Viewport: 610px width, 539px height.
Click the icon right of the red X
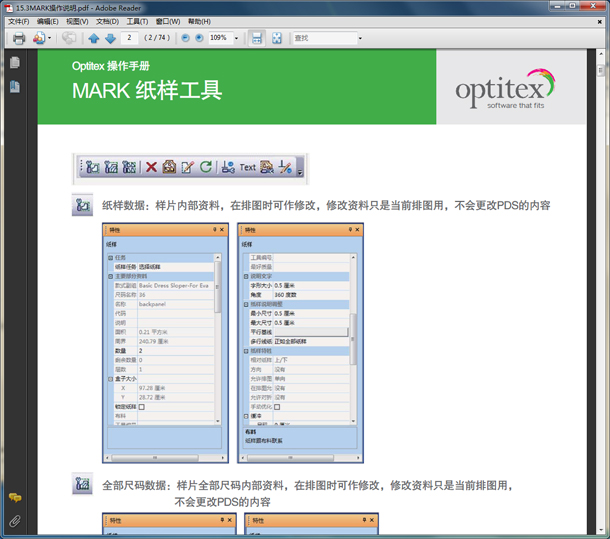169,167
